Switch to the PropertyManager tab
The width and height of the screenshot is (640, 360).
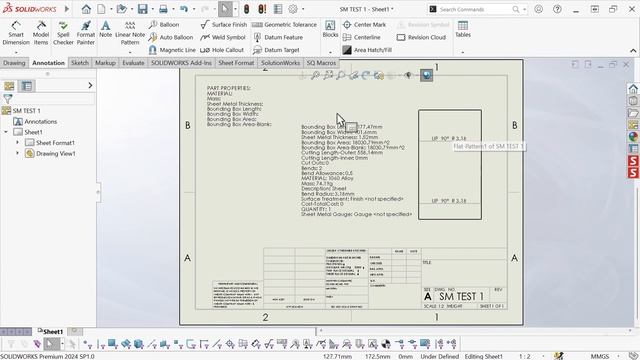pos(27,86)
